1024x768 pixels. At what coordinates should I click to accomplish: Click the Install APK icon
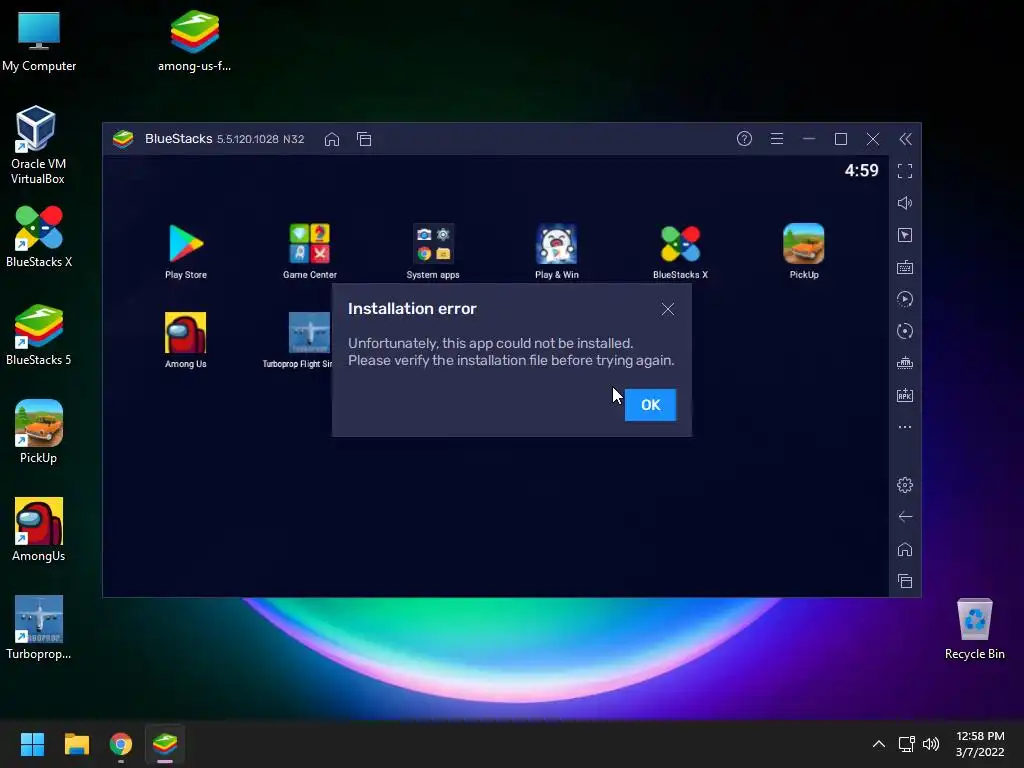click(x=904, y=395)
